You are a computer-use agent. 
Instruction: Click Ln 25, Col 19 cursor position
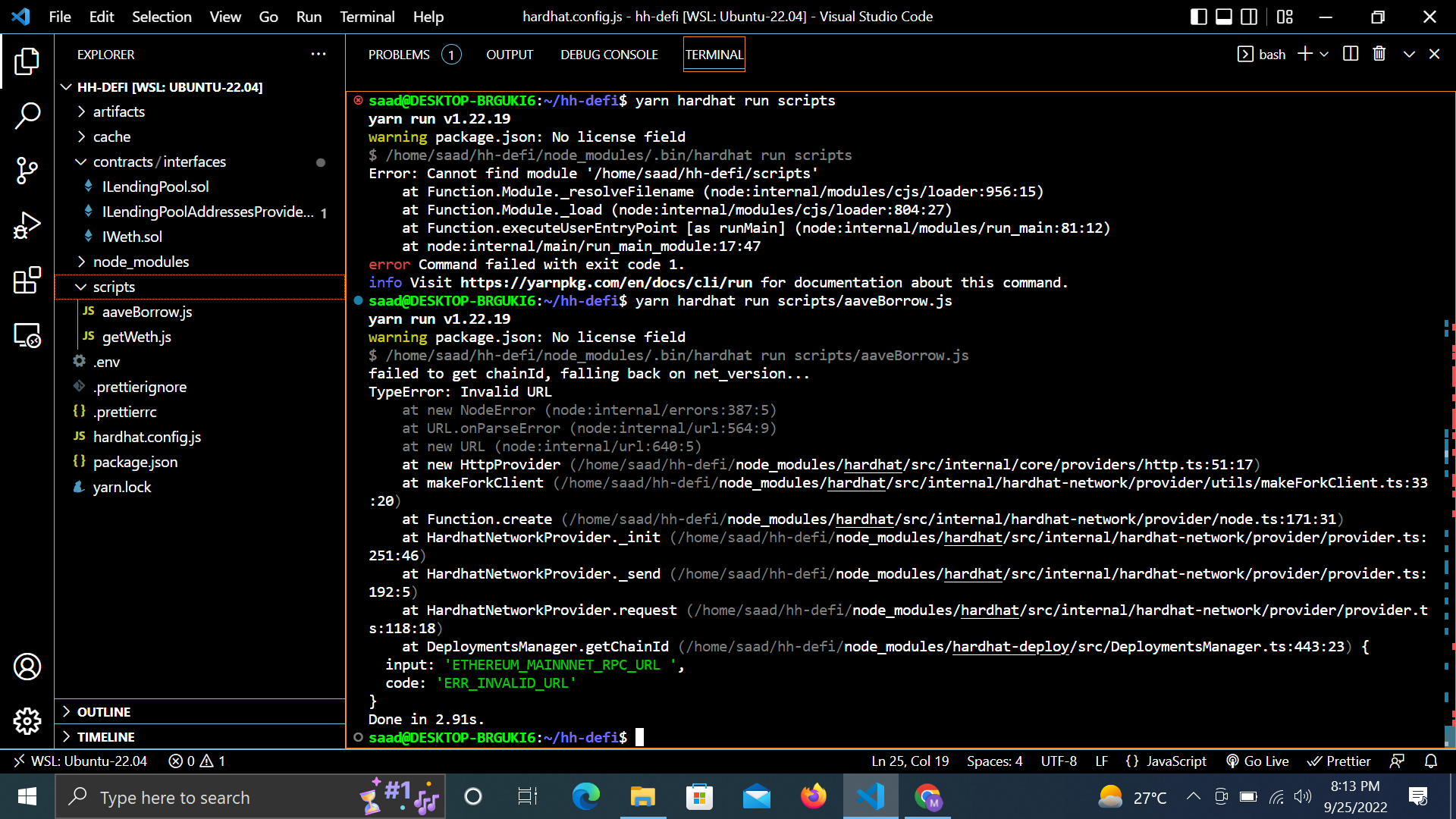click(x=910, y=761)
